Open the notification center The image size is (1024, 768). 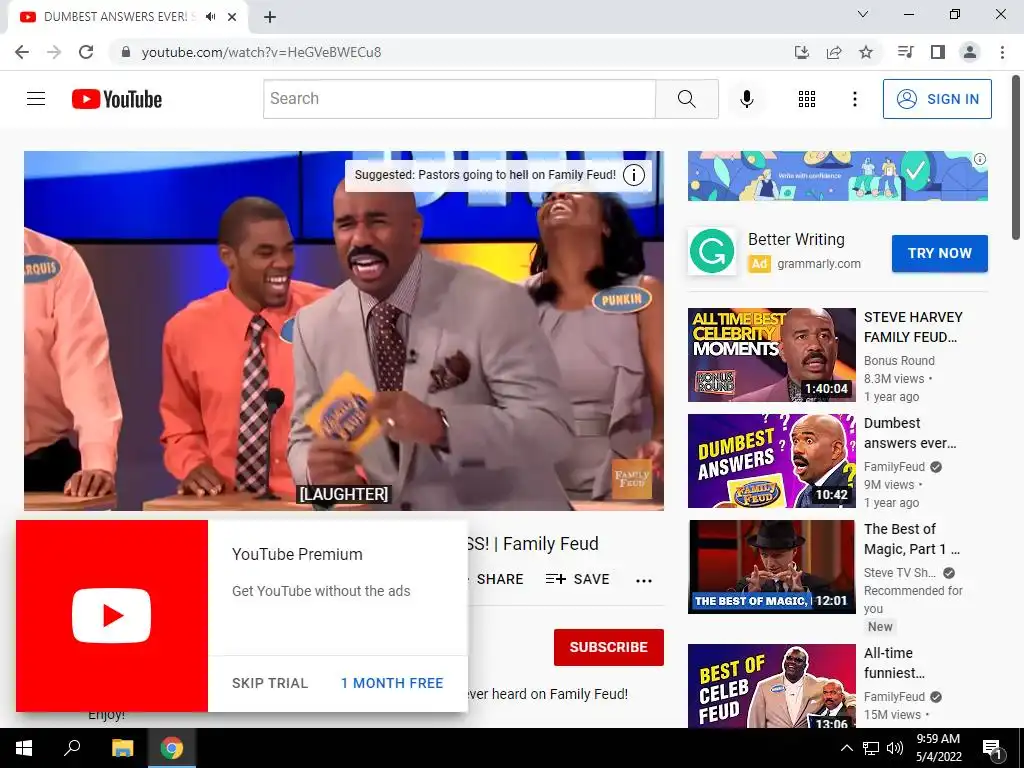click(x=992, y=748)
